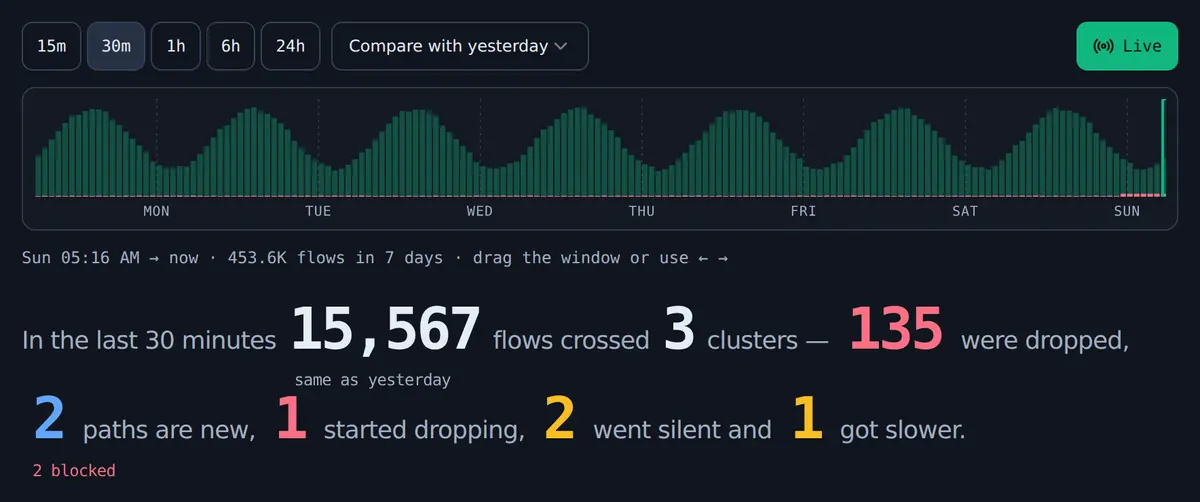Click the MON label on the timeline

coord(156,211)
